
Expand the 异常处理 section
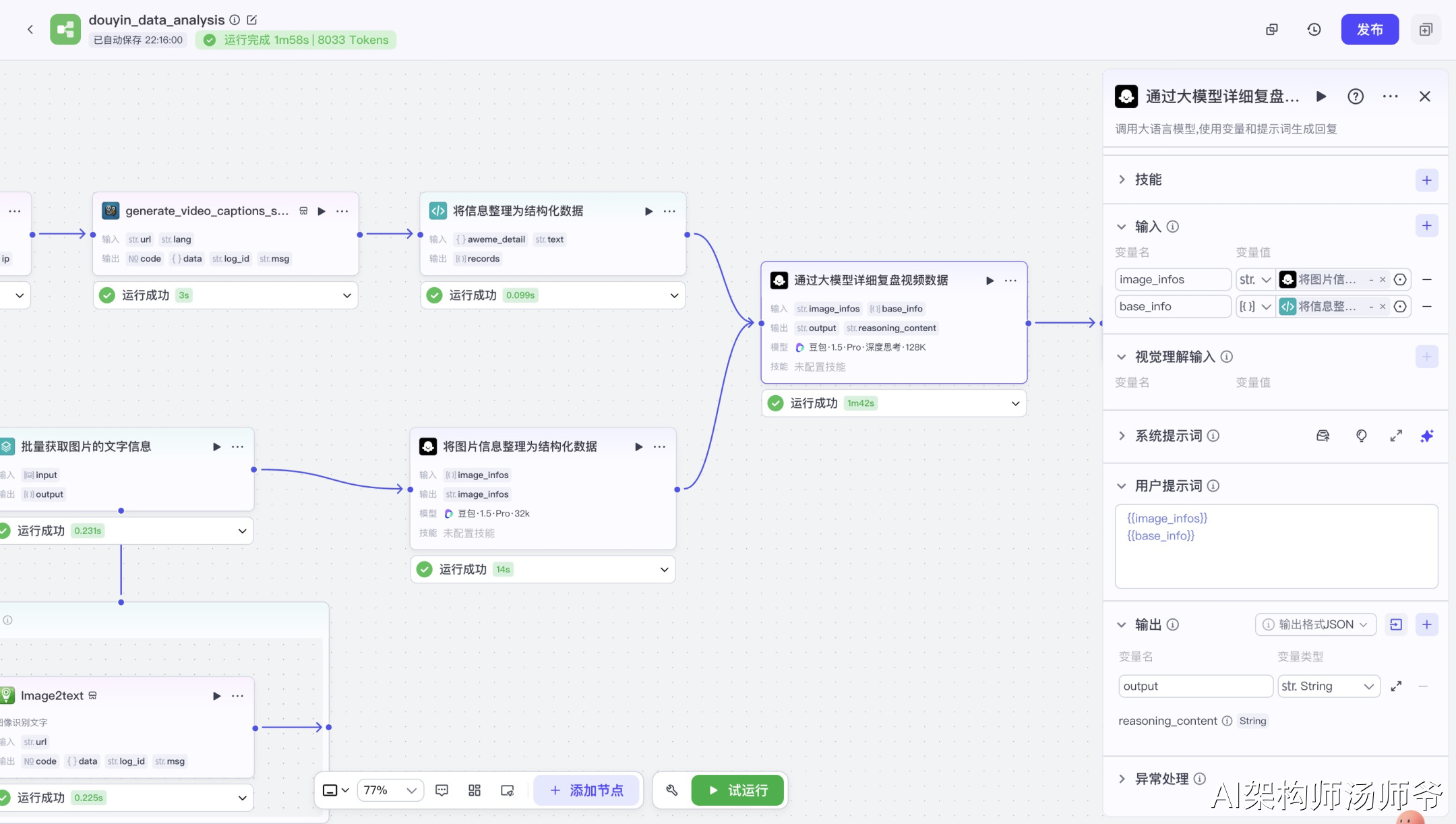[x=1122, y=779]
